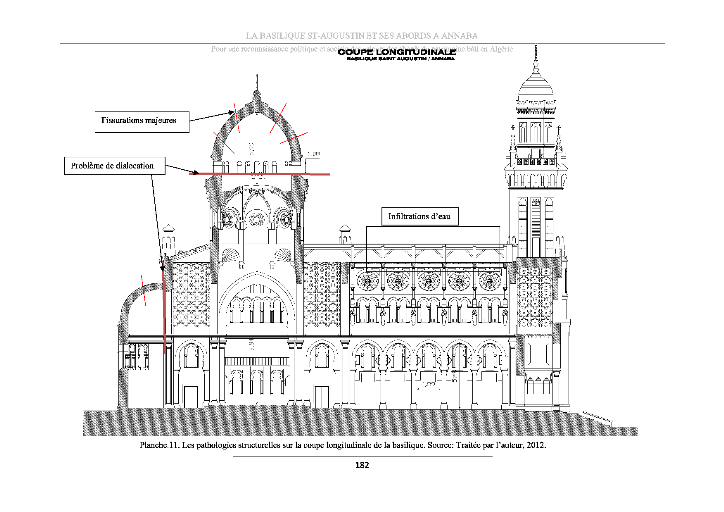Click the large central arch under the dome
The width and height of the screenshot is (724, 512).
tap(258, 300)
